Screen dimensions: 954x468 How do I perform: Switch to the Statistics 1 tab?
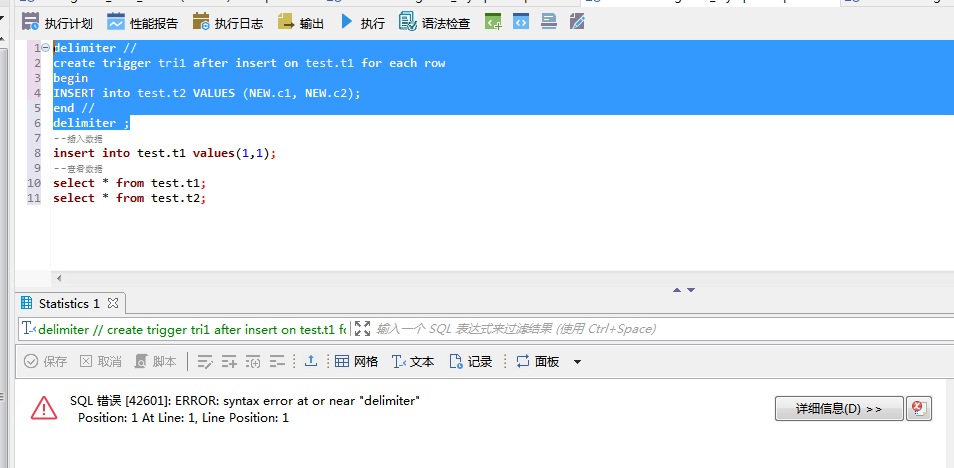[68, 303]
